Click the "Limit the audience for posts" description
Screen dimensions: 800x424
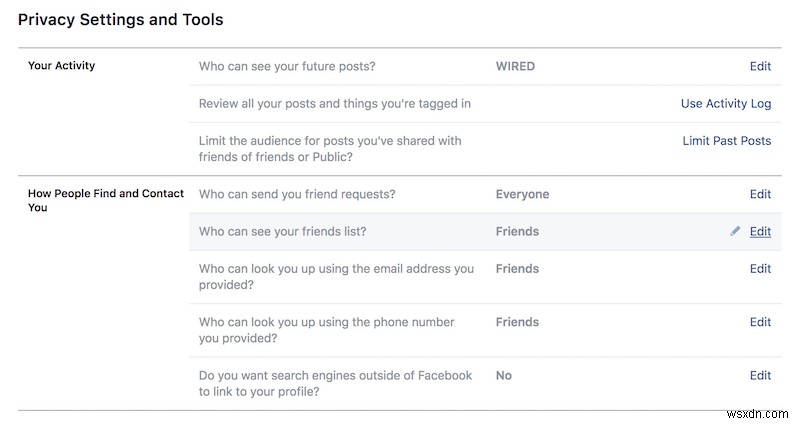[330, 149]
